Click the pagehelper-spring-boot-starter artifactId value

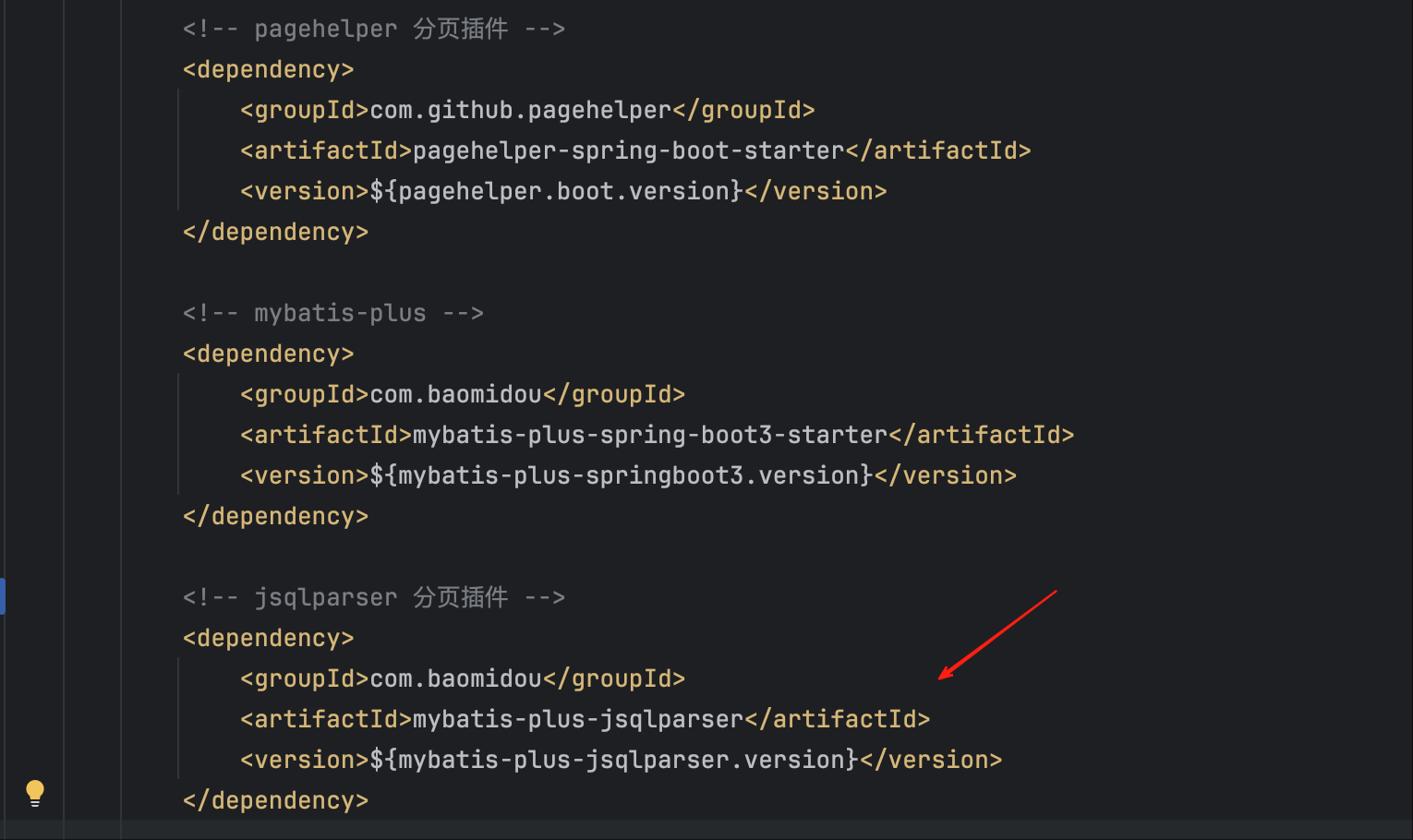click(628, 151)
